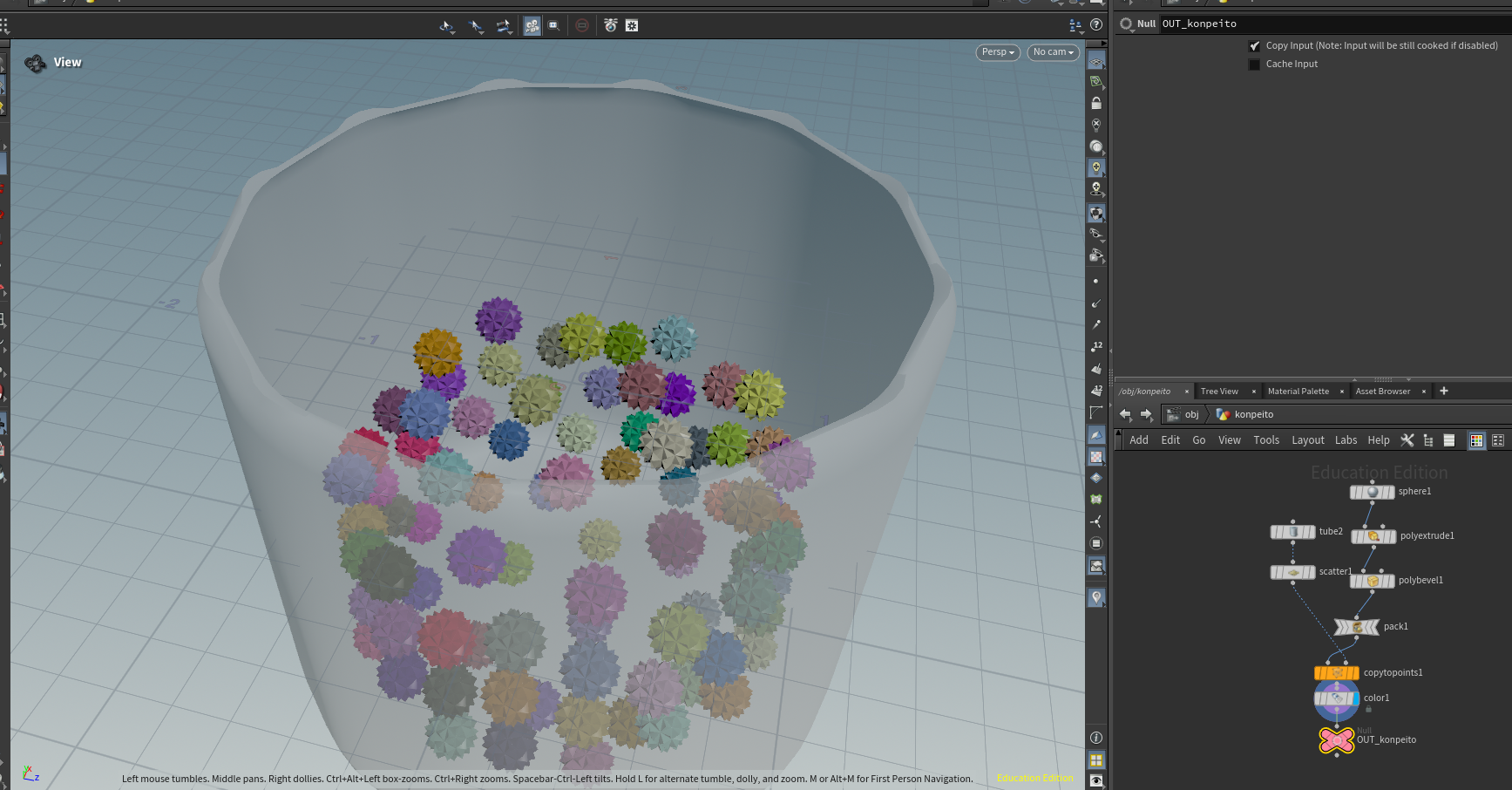Open the No cam camera dropdown

pyautogui.click(x=1053, y=52)
